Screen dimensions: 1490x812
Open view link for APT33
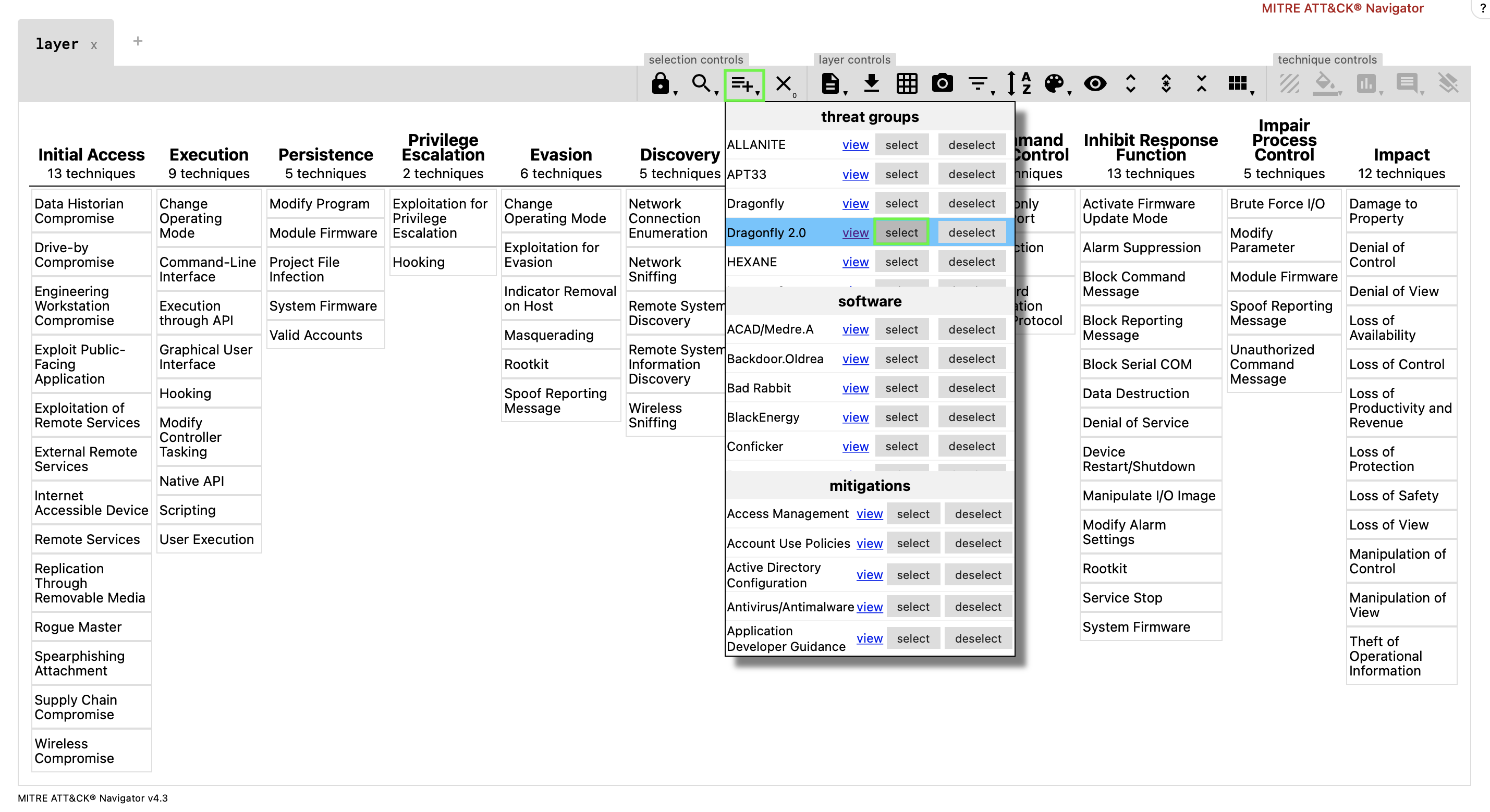(x=855, y=174)
